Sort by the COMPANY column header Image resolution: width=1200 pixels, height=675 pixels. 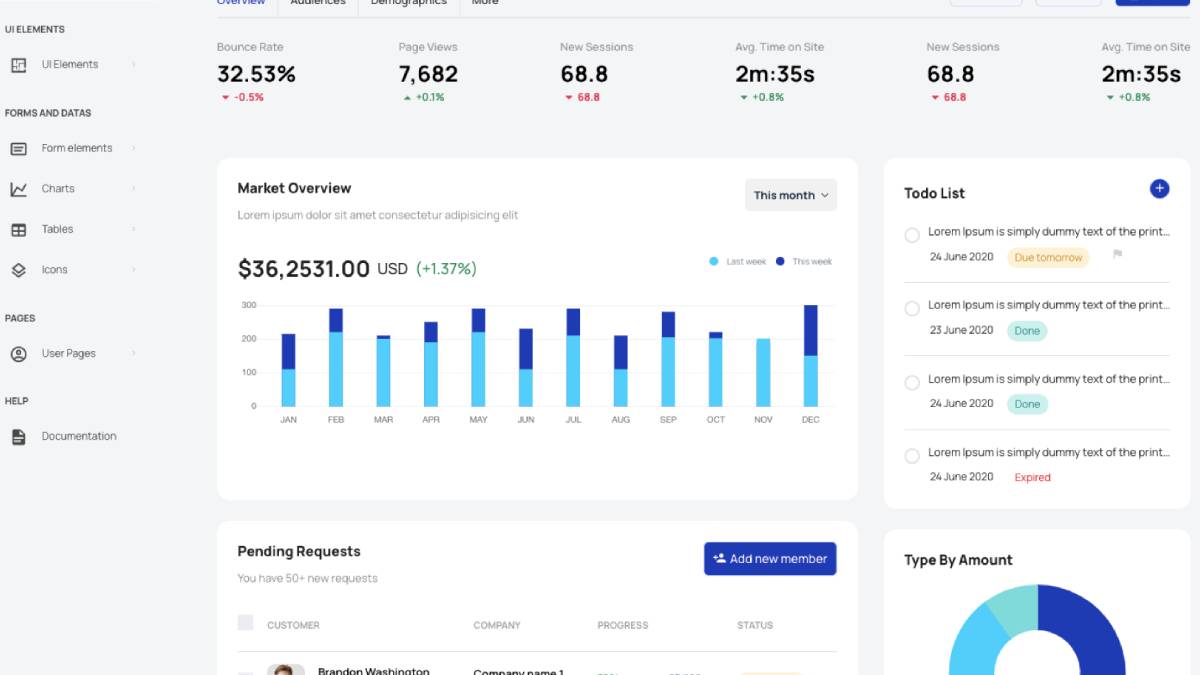click(497, 626)
